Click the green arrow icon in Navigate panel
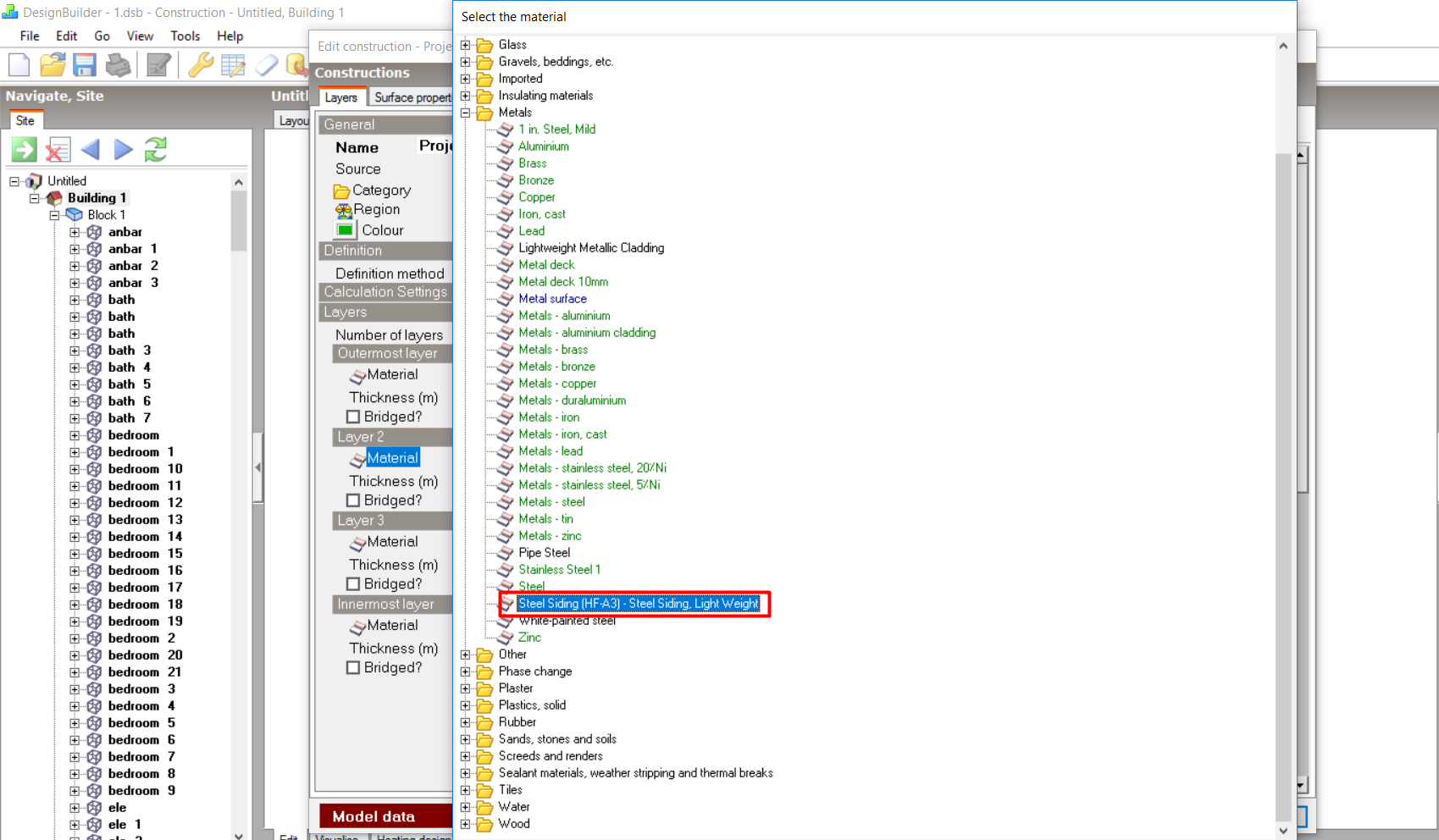 pyautogui.click(x=24, y=150)
